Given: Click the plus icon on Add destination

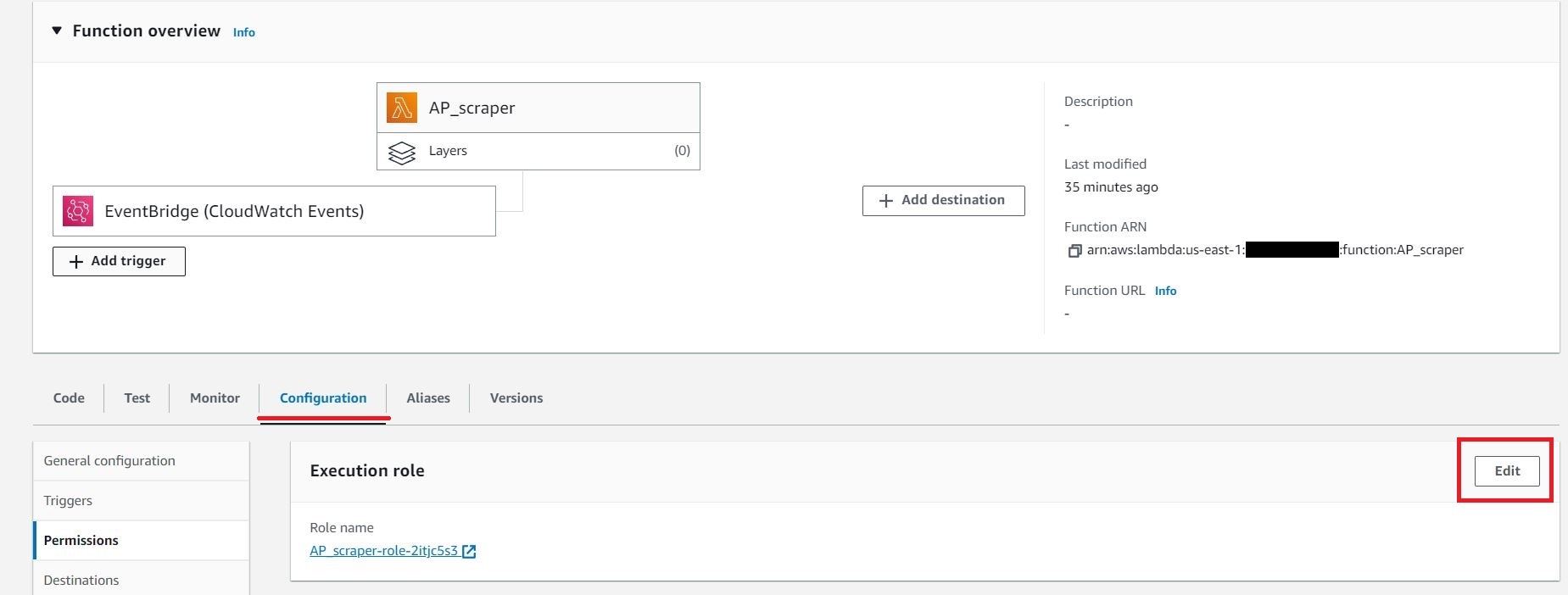Looking at the screenshot, I should point(886,201).
